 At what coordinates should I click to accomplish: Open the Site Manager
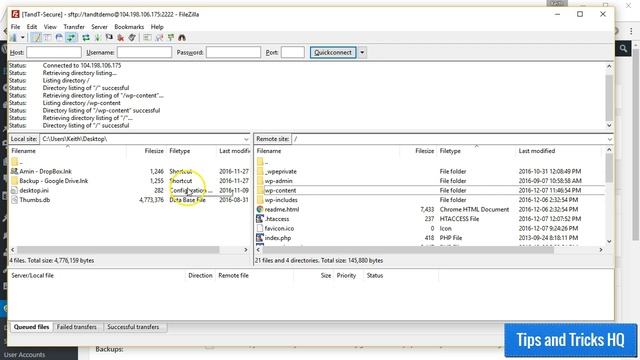[x=14, y=38]
